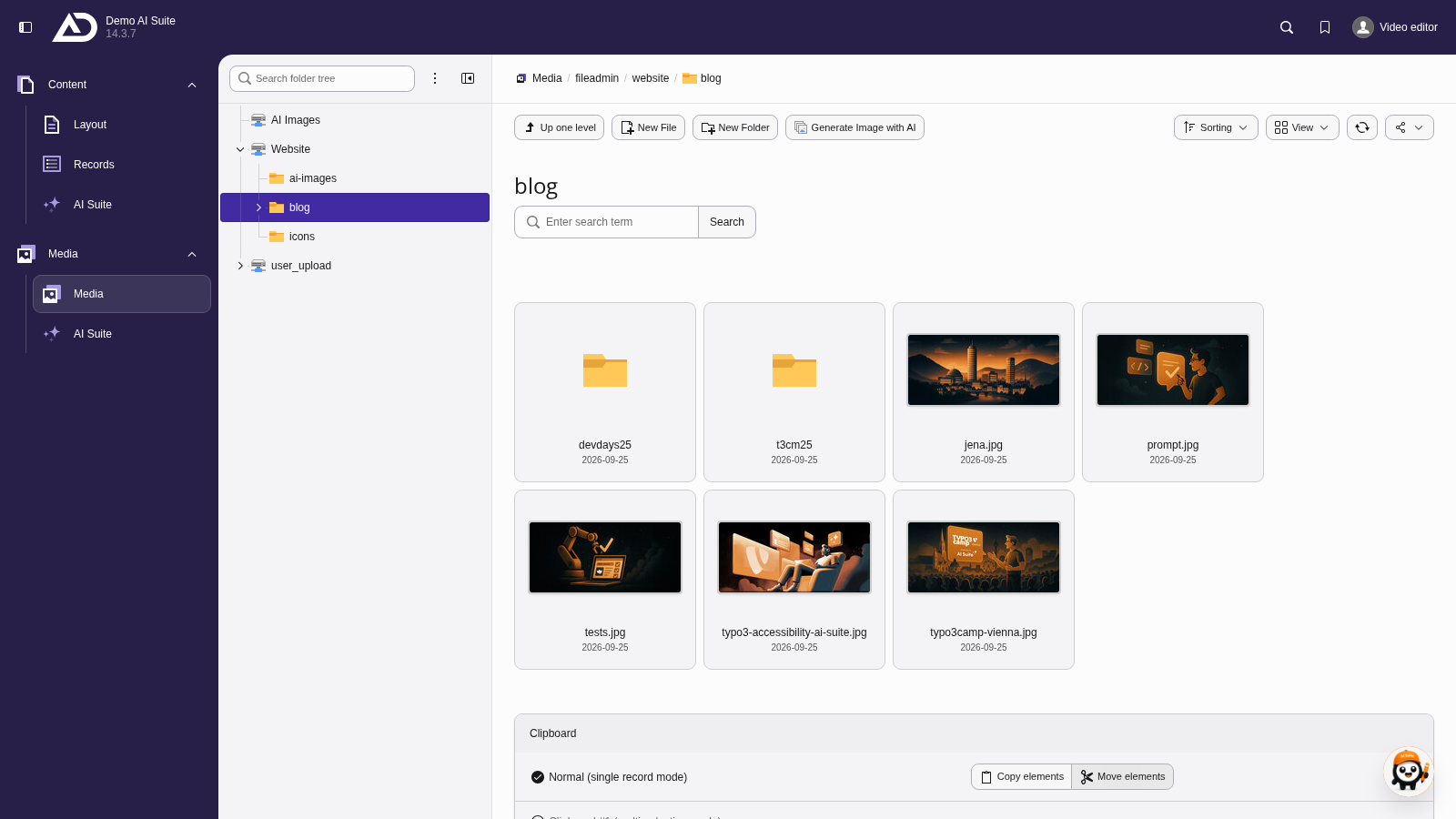Focus the Enter search term field
The width and height of the screenshot is (1456, 819).
[x=606, y=222]
